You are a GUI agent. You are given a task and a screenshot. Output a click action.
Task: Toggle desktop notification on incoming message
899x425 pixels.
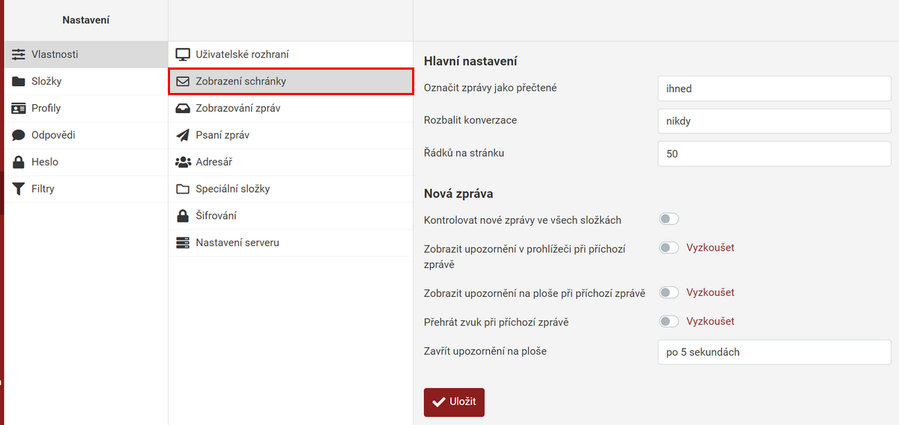click(x=668, y=292)
